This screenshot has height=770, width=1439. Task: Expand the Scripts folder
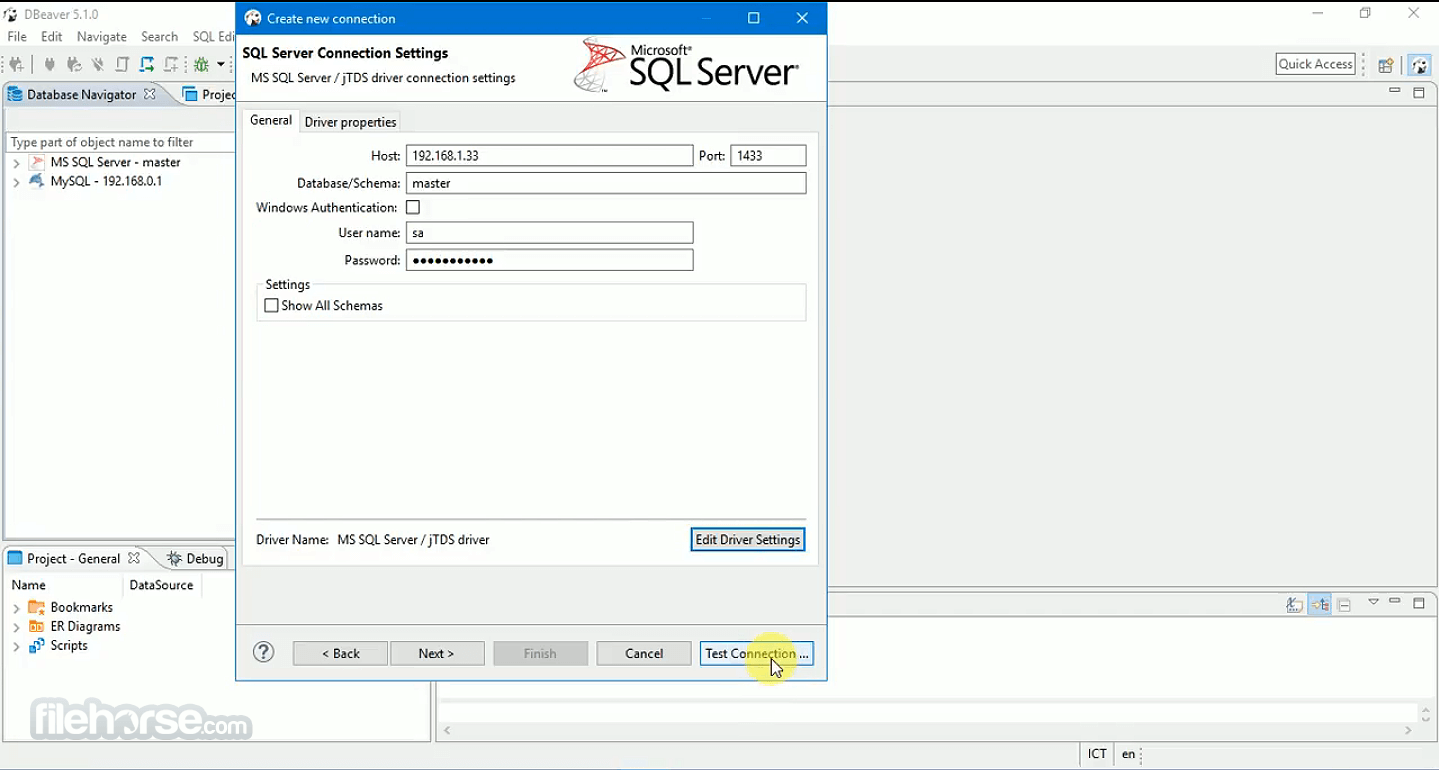pos(16,646)
